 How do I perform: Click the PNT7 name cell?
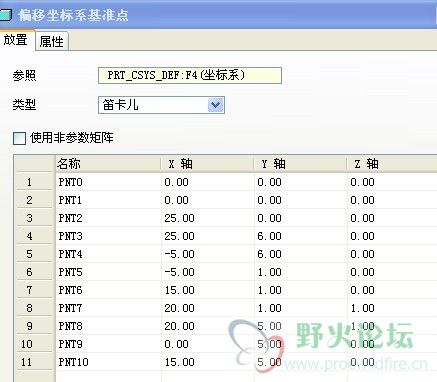point(108,308)
